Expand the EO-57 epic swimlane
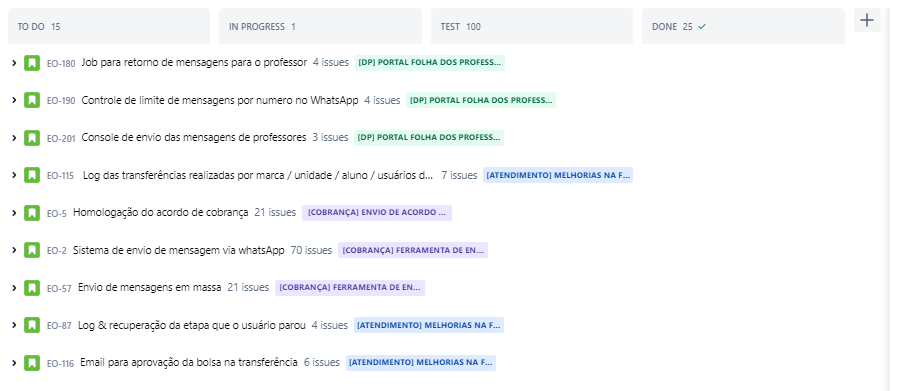Viewport: 916px width, 391px height. 14,288
